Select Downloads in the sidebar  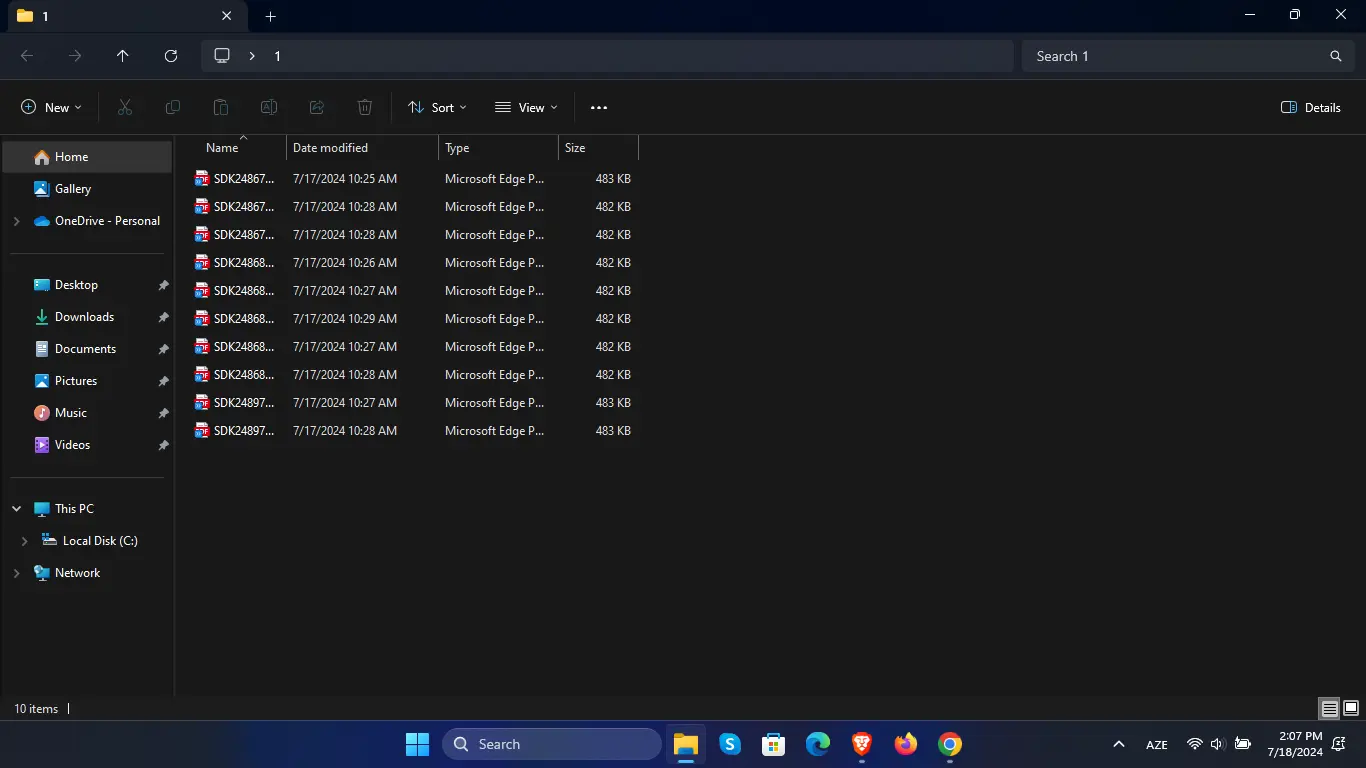85,317
